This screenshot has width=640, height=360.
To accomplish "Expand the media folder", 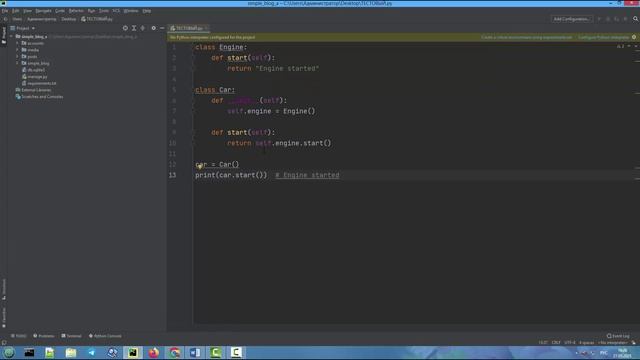I will coord(18,50).
